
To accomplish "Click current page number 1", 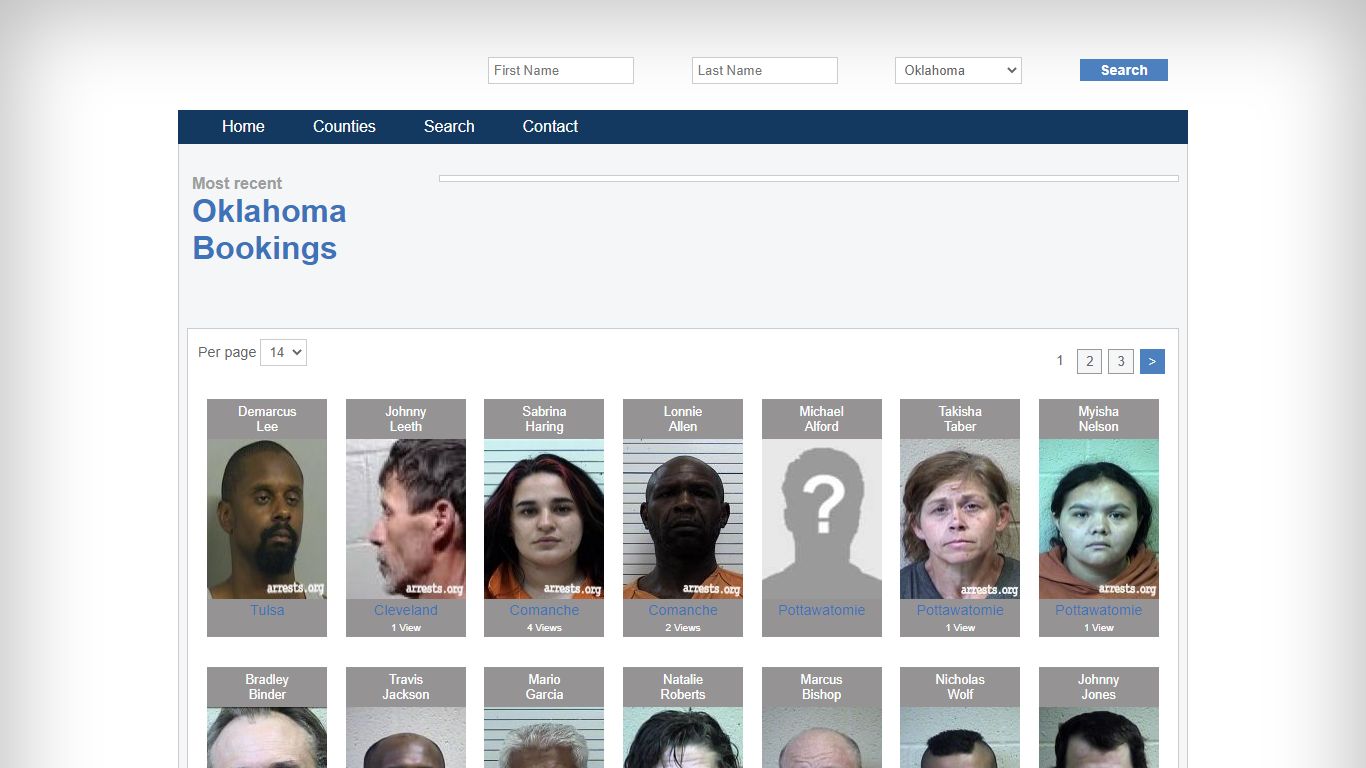I will pyautogui.click(x=1060, y=360).
